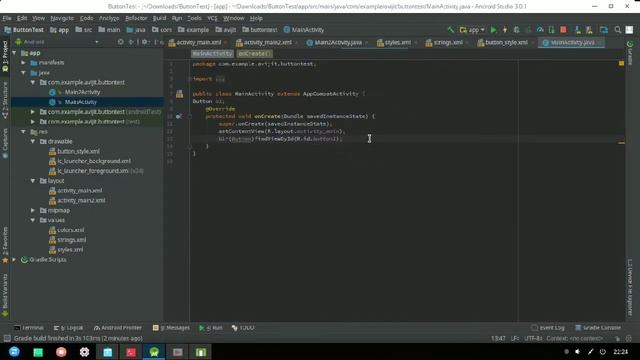Stop the running app with red square
Viewport: 640px width, 360px height.
tap(563, 30)
